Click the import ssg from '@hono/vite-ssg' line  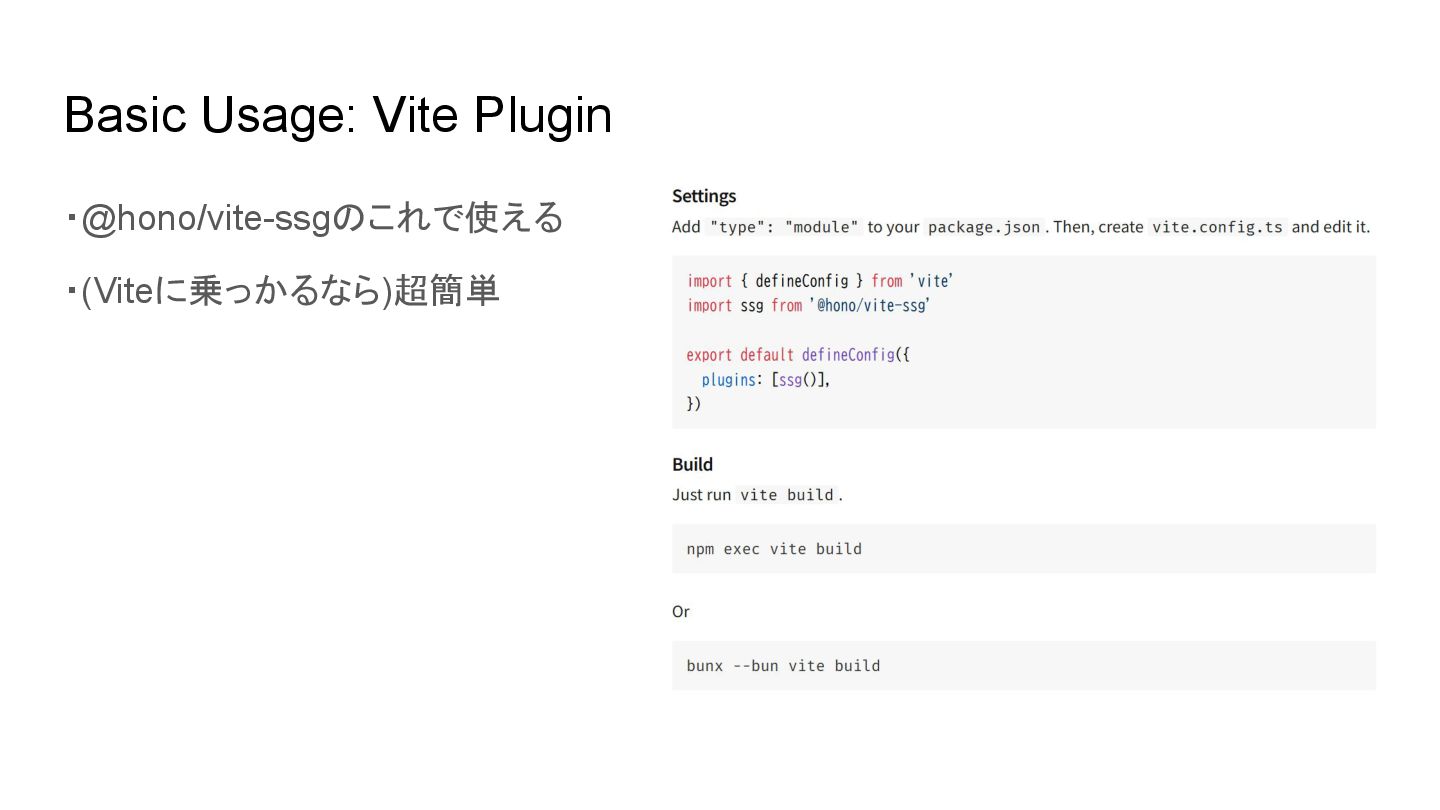808,306
